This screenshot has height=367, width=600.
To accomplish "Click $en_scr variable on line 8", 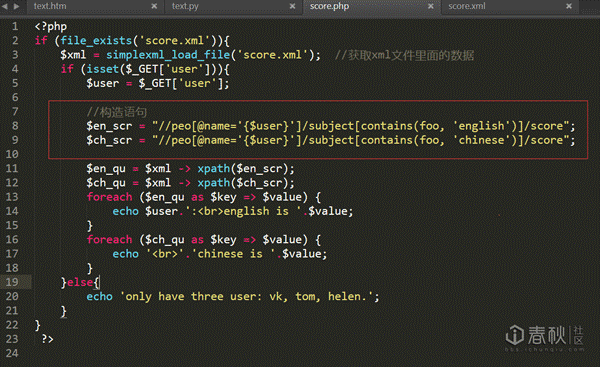I will point(109,126).
